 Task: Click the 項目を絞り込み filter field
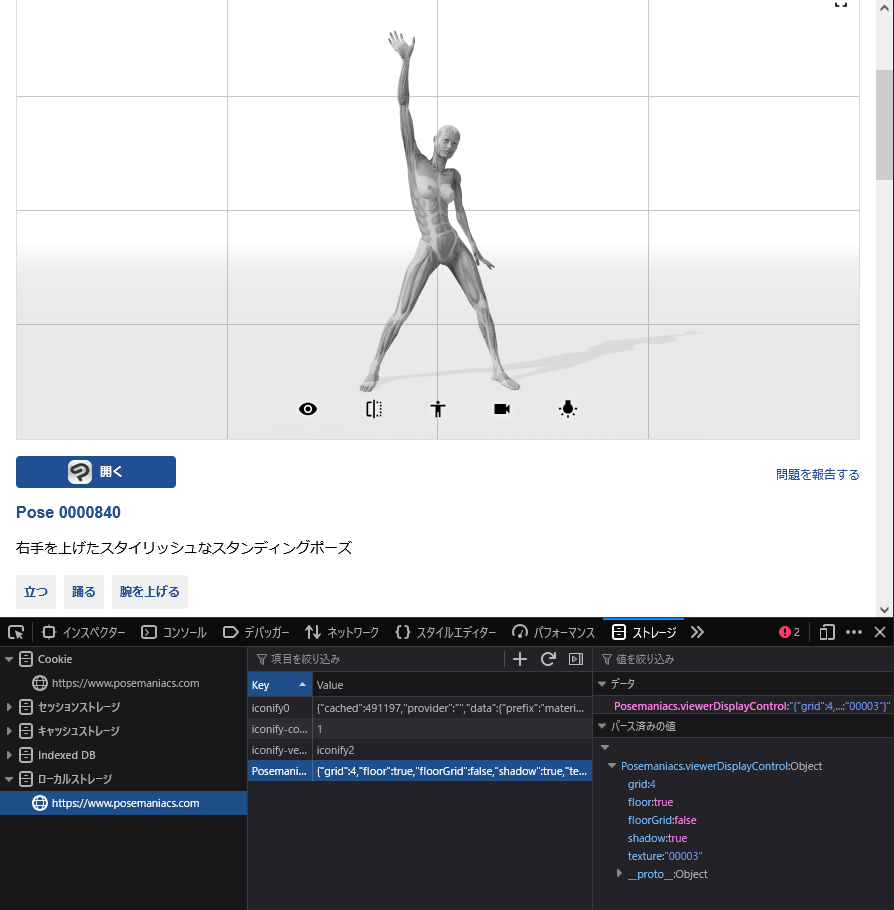[380, 659]
